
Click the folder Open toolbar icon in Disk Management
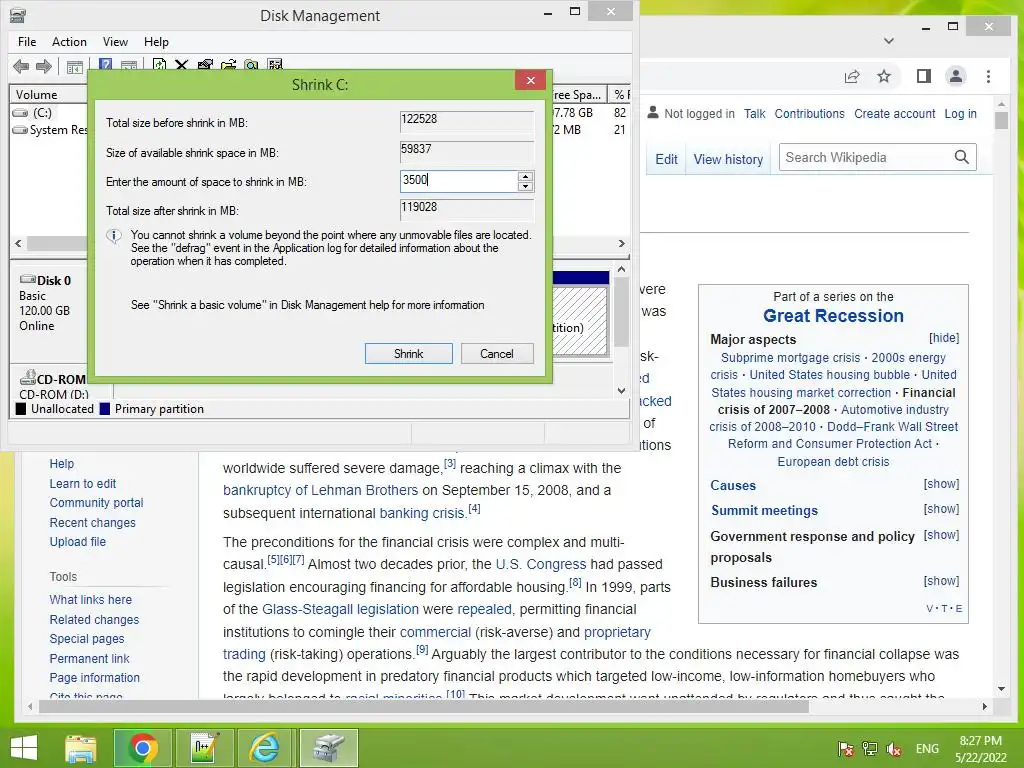point(228,65)
